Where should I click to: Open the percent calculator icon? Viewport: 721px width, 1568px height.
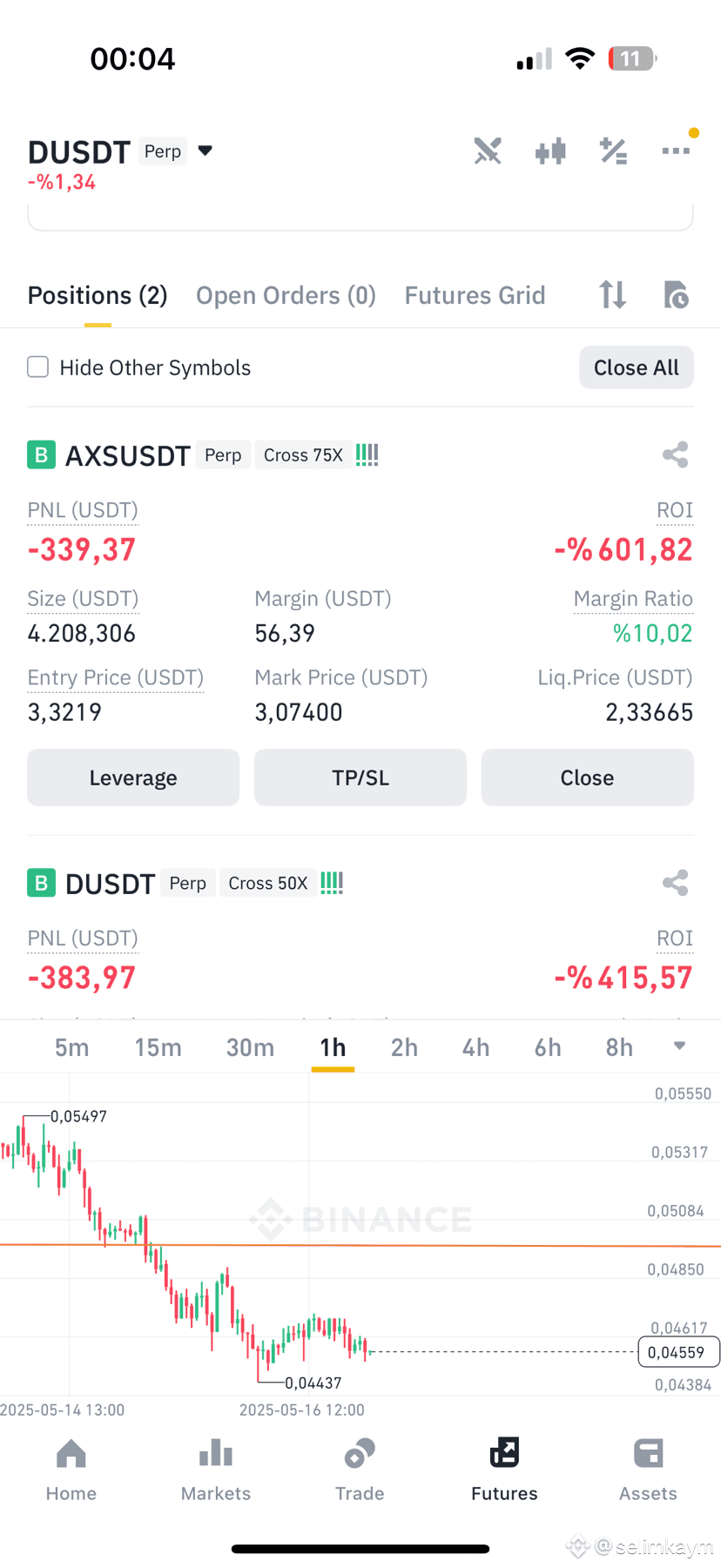[613, 151]
